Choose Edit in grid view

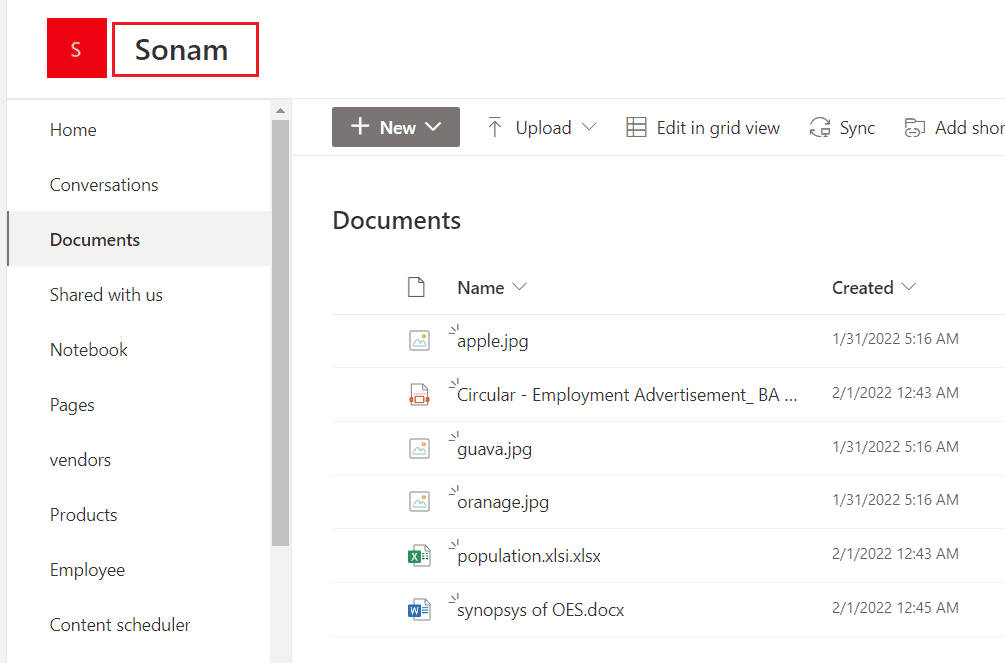[718, 128]
